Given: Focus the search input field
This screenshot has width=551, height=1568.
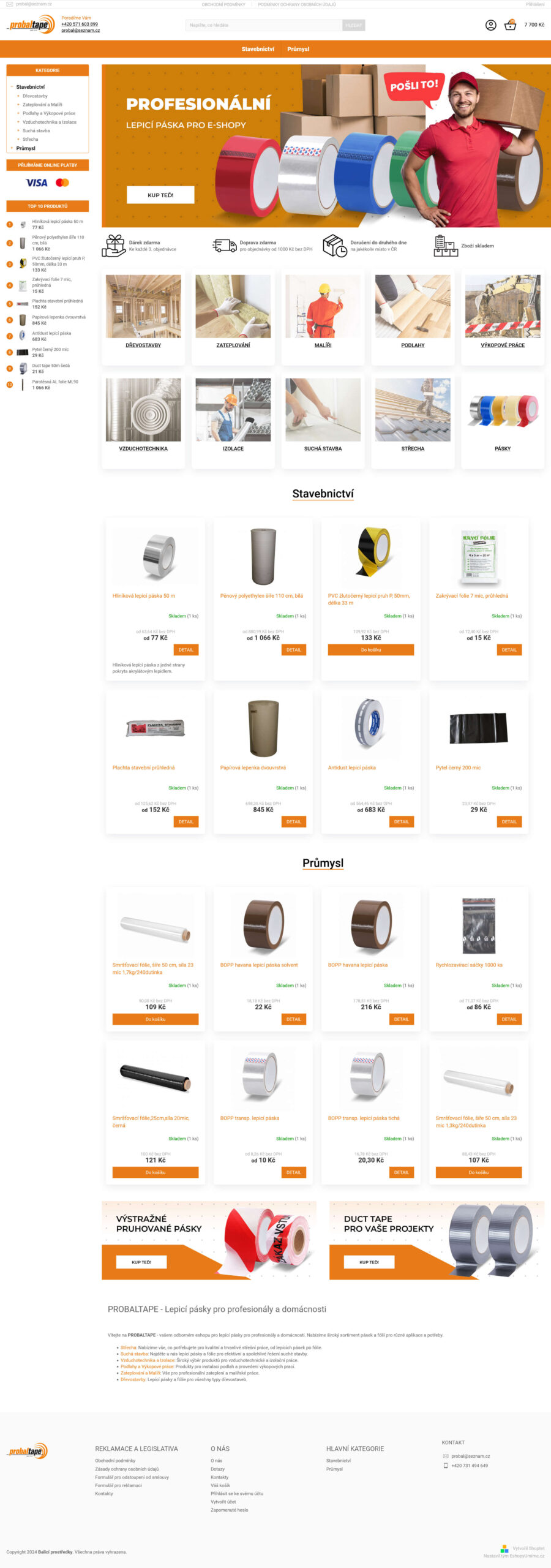Looking at the screenshot, I should click(264, 25).
